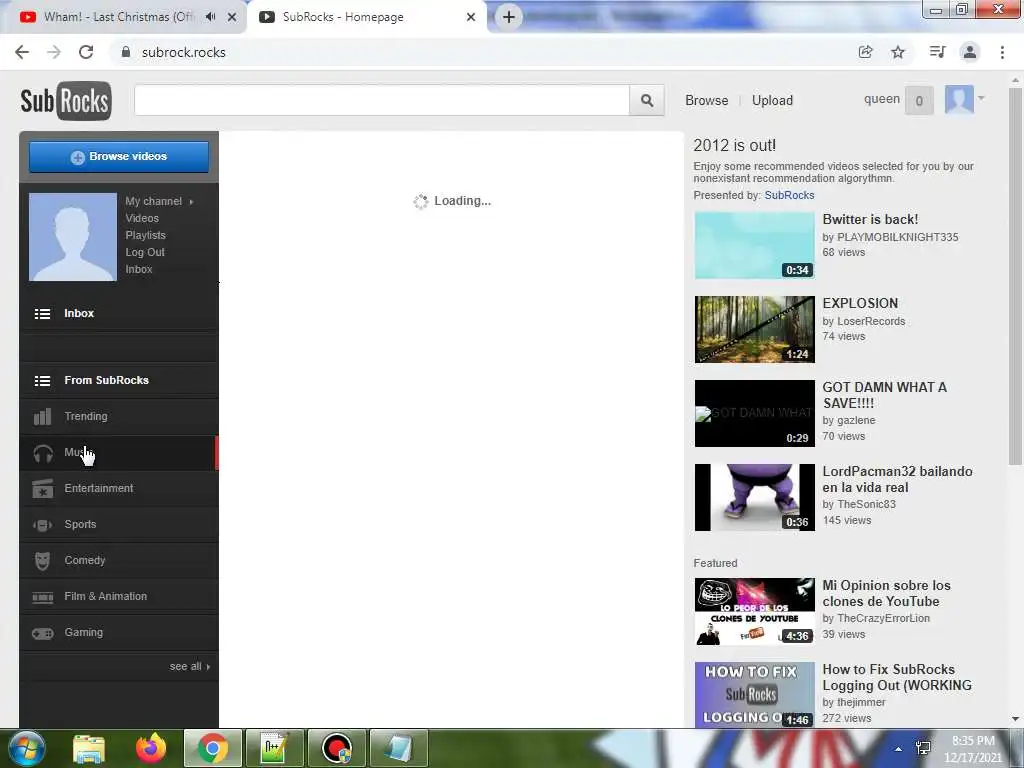This screenshot has height=768, width=1024.
Task: Click the queen username link
Action: pyautogui.click(x=882, y=99)
